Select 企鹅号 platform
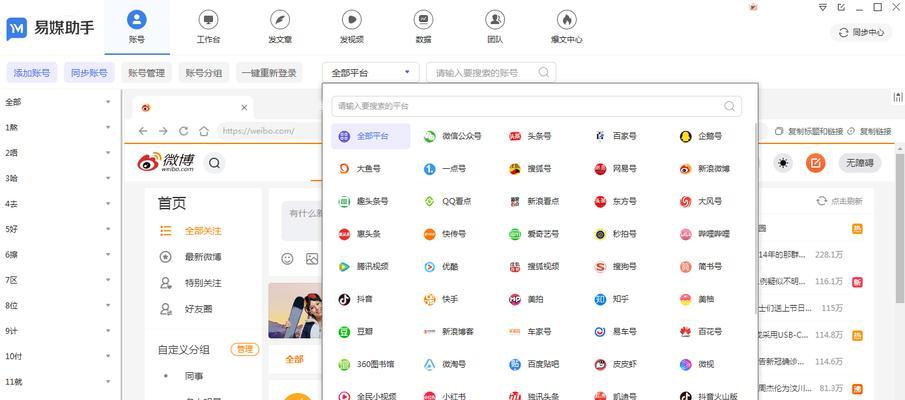 [701, 137]
